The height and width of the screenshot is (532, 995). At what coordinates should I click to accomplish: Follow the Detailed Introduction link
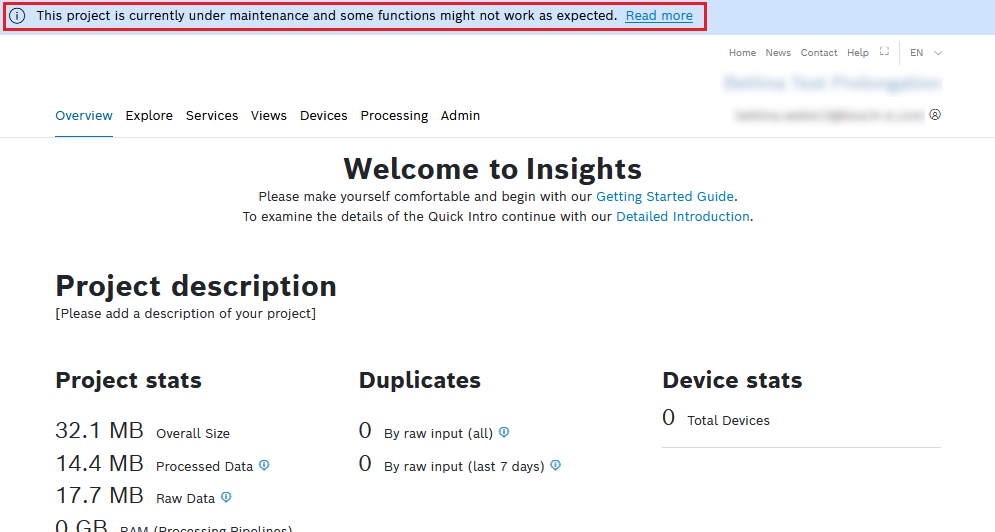pyautogui.click(x=683, y=216)
